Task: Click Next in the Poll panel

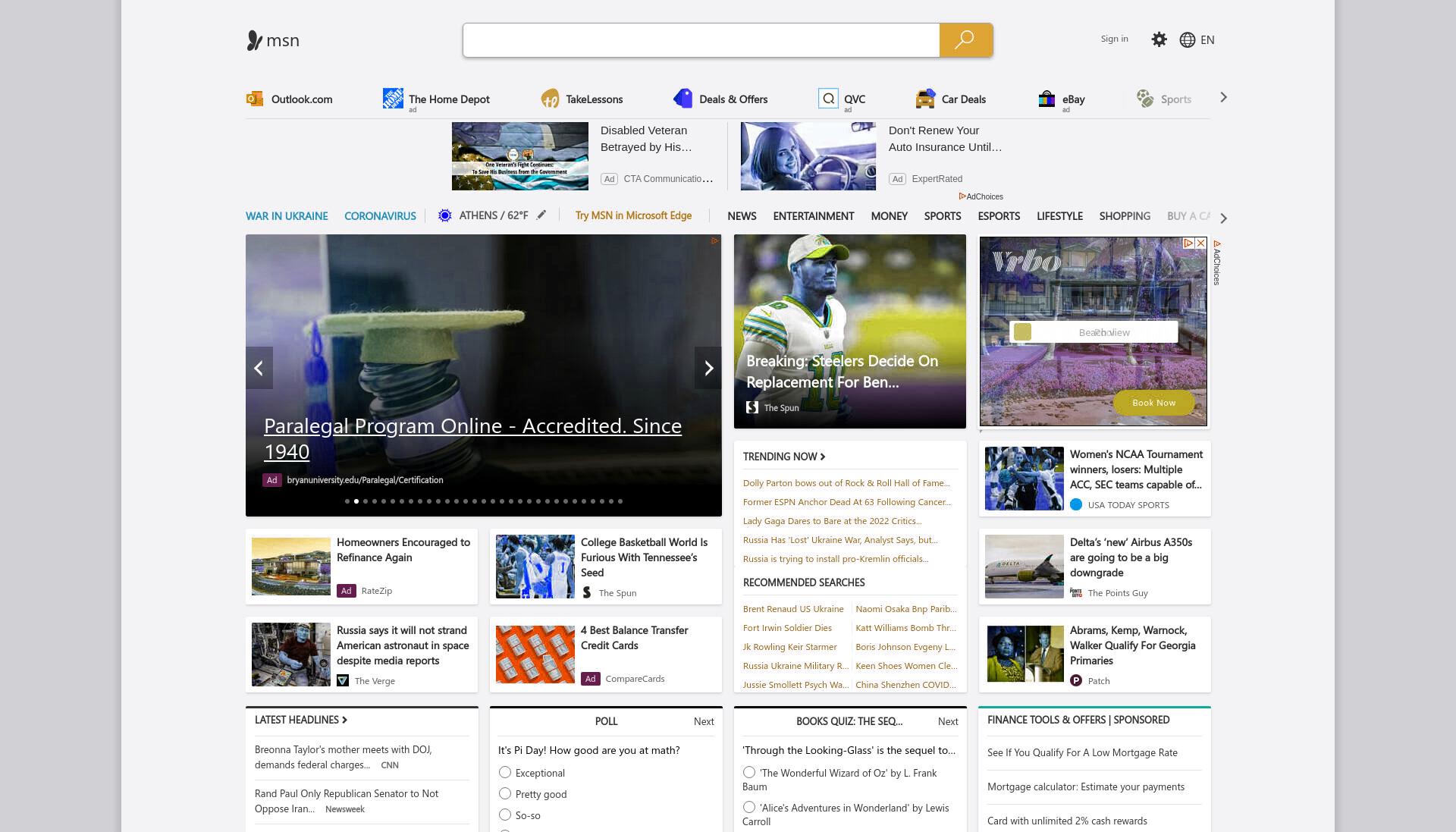Action: click(704, 721)
